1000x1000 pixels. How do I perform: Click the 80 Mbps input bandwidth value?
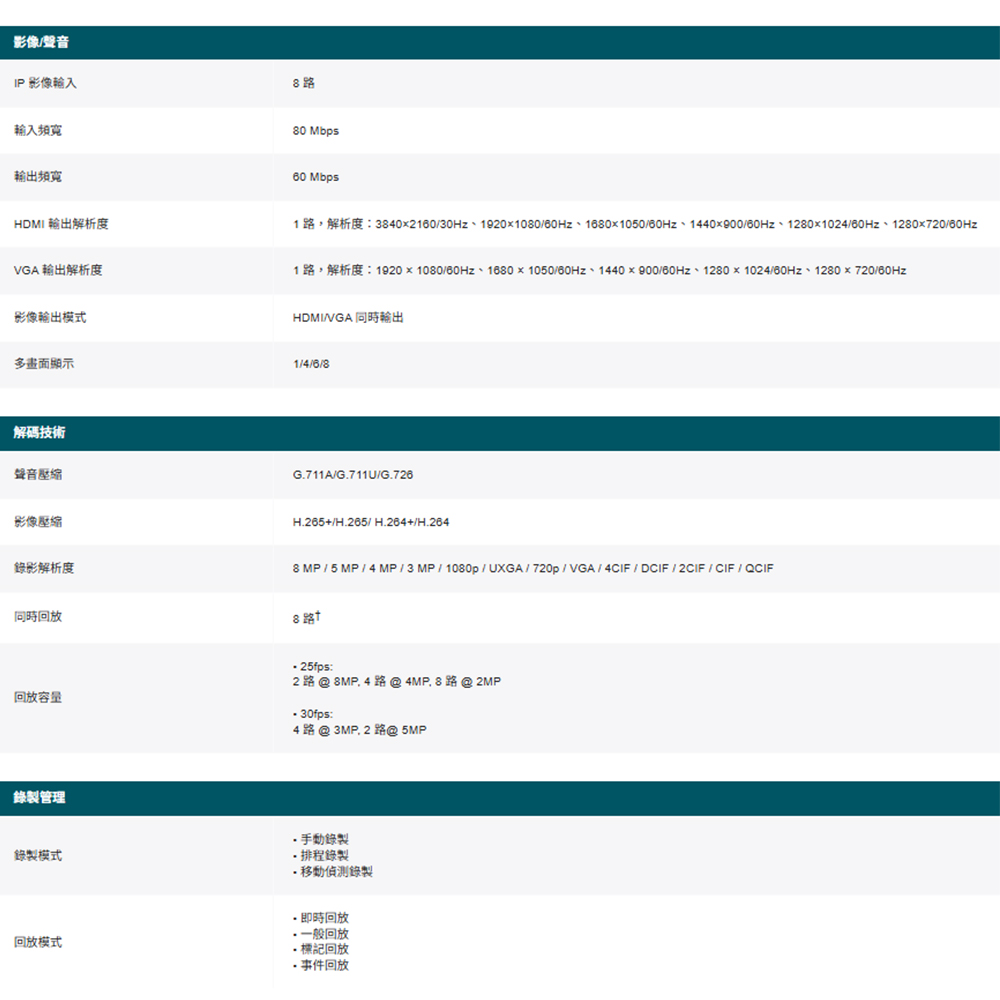click(316, 131)
